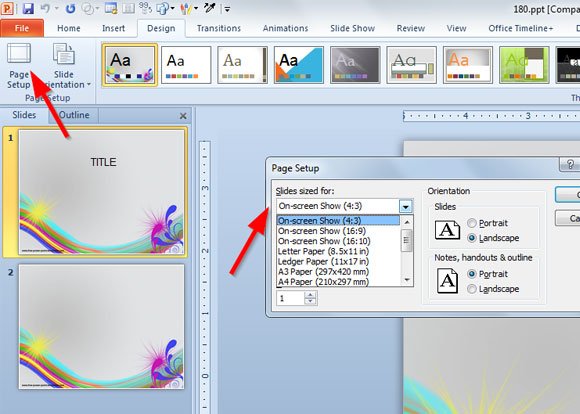Apply the blue and orange triangle theme
Image resolution: width=580 pixels, height=414 pixels.
click(x=299, y=65)
